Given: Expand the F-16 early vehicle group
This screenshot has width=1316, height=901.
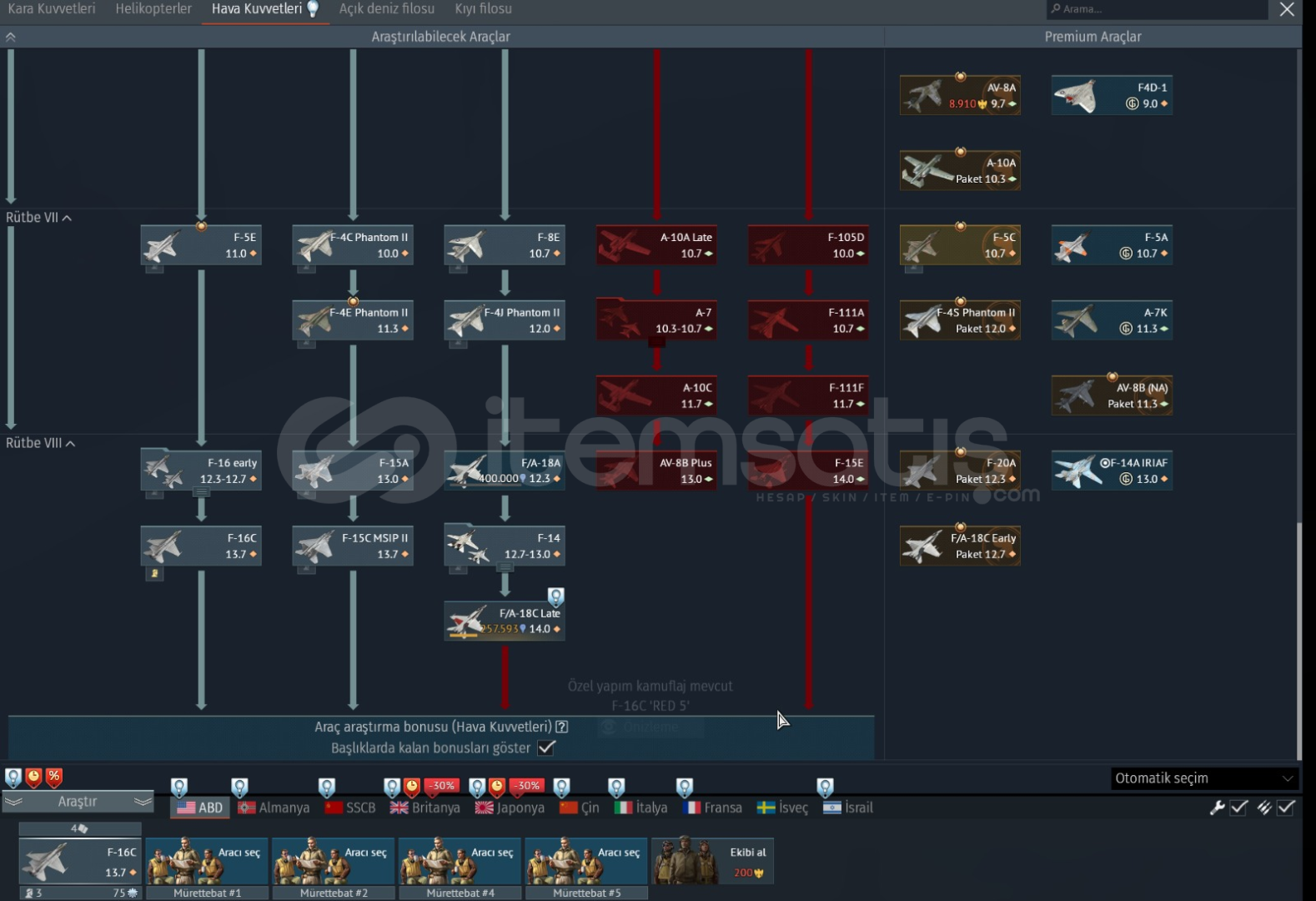Looking at the screenshot, I should tap(201, 492).
